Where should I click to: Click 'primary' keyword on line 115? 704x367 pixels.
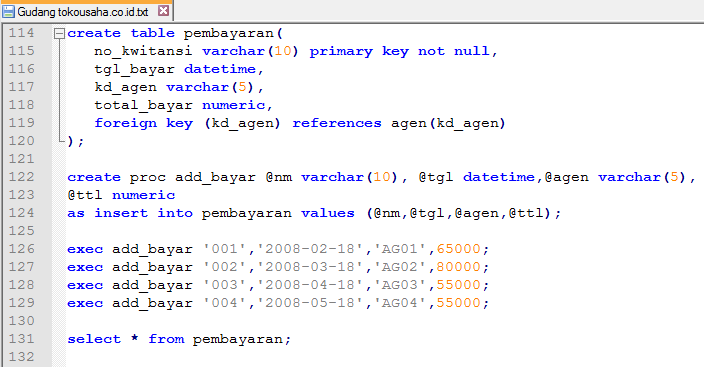pos(341,52)
